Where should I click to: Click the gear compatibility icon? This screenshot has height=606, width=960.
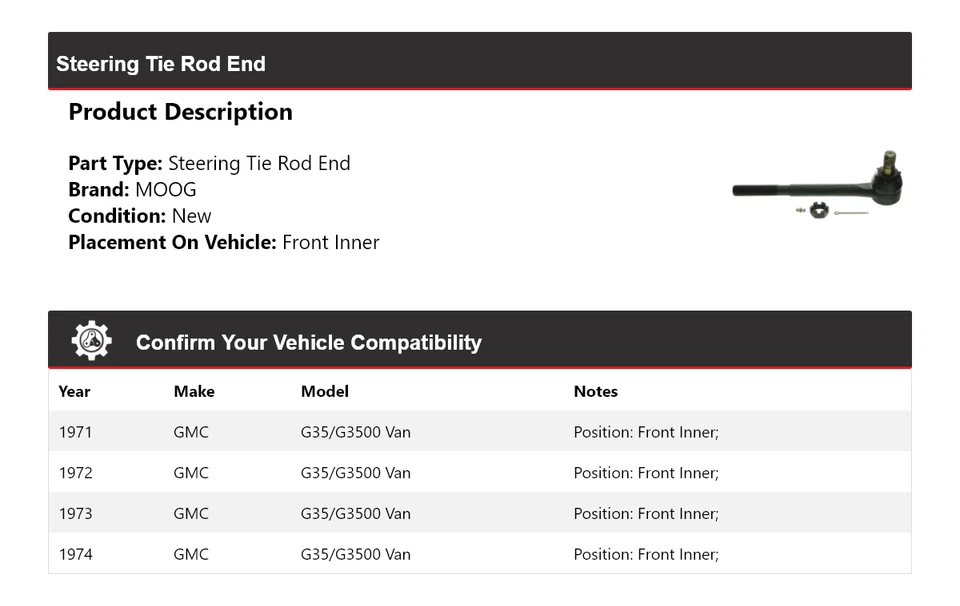tap(91, 341)
